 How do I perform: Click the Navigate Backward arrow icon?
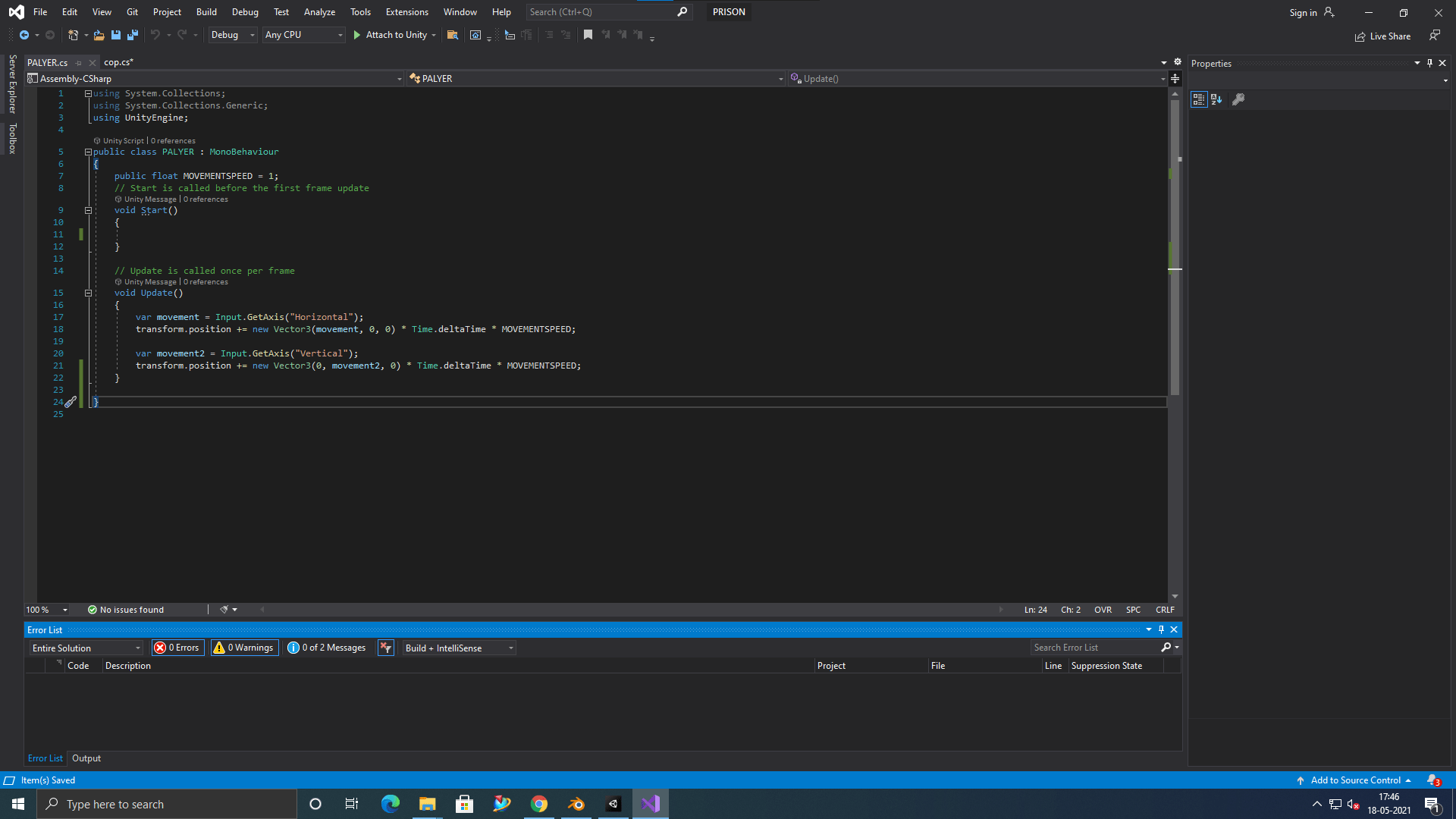point(25,35)
